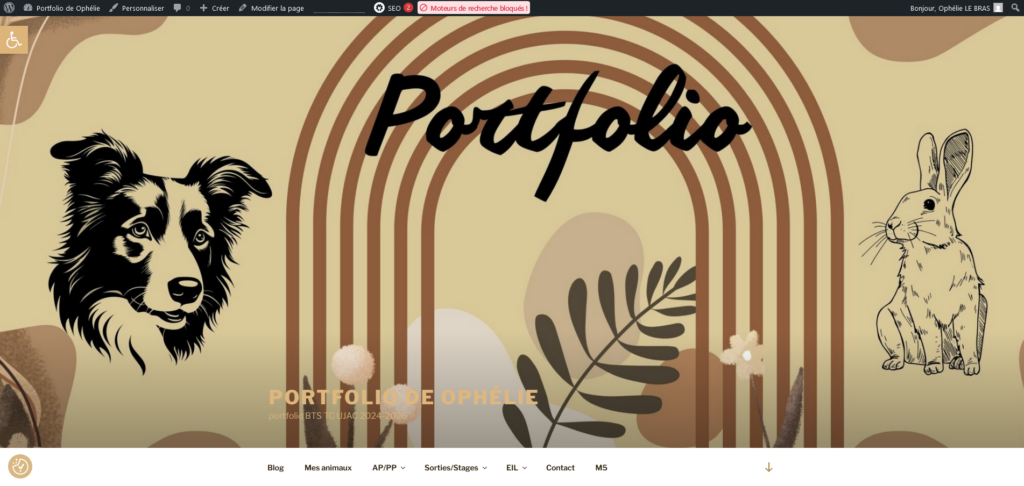Image resolution: width=1024 pixels, height=486 pixels.
Task: Click the user avatar thumbnail
Action: [998, 8]
